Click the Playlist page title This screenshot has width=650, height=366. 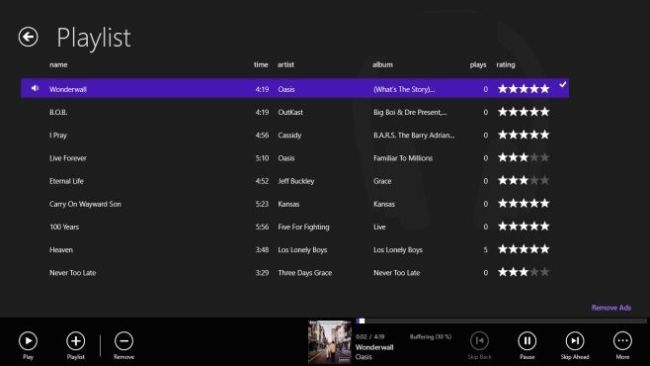[94, 38]
